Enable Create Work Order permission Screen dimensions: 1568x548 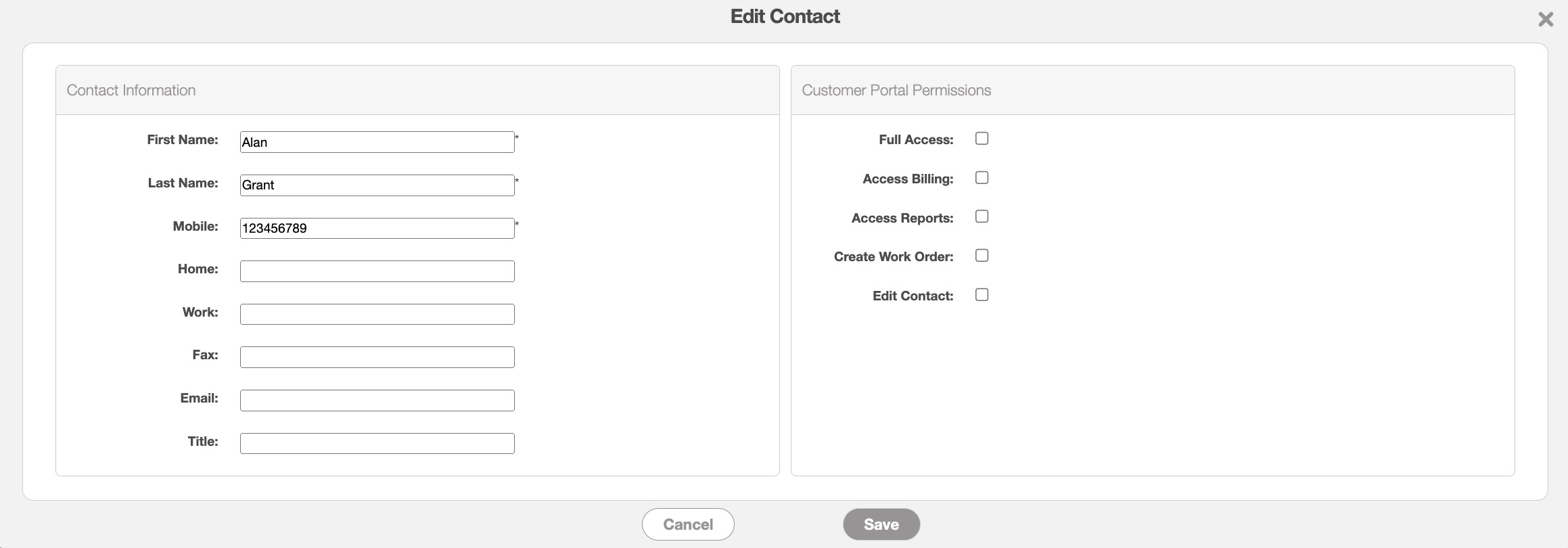point(982,256)
